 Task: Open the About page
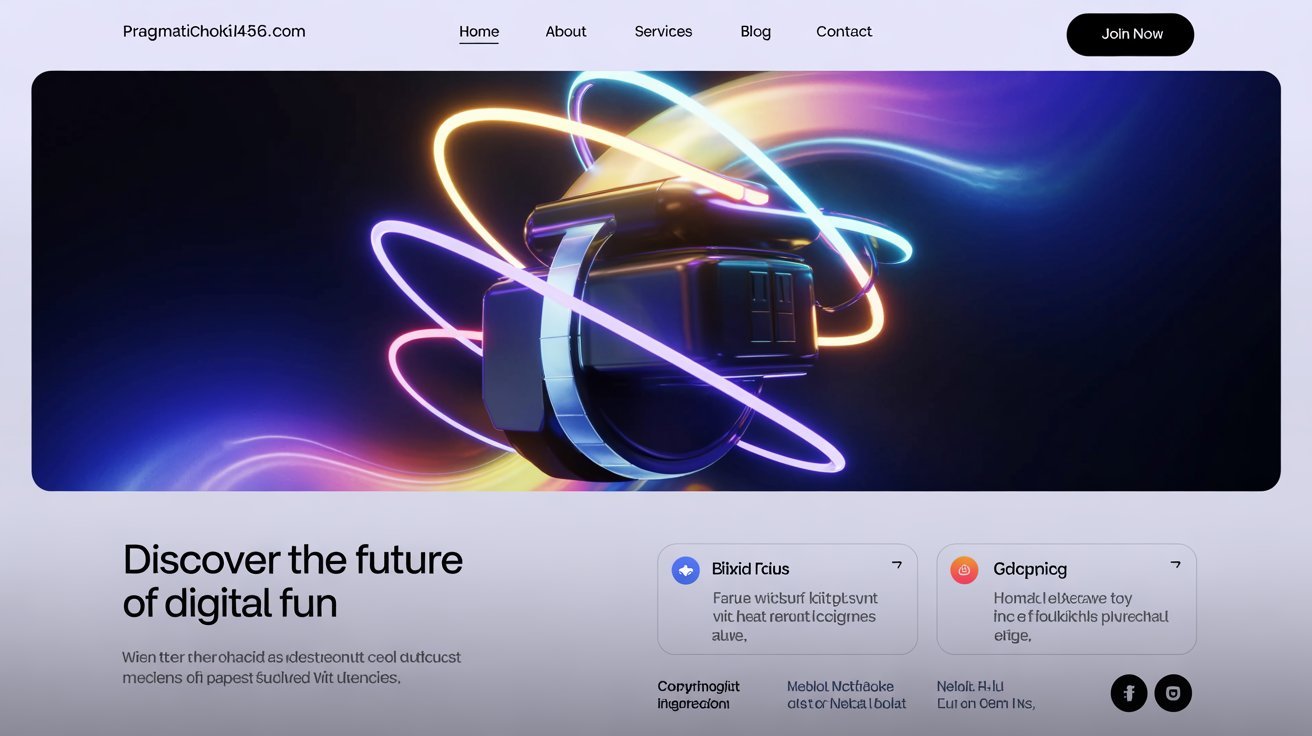[x=566, y=32]
